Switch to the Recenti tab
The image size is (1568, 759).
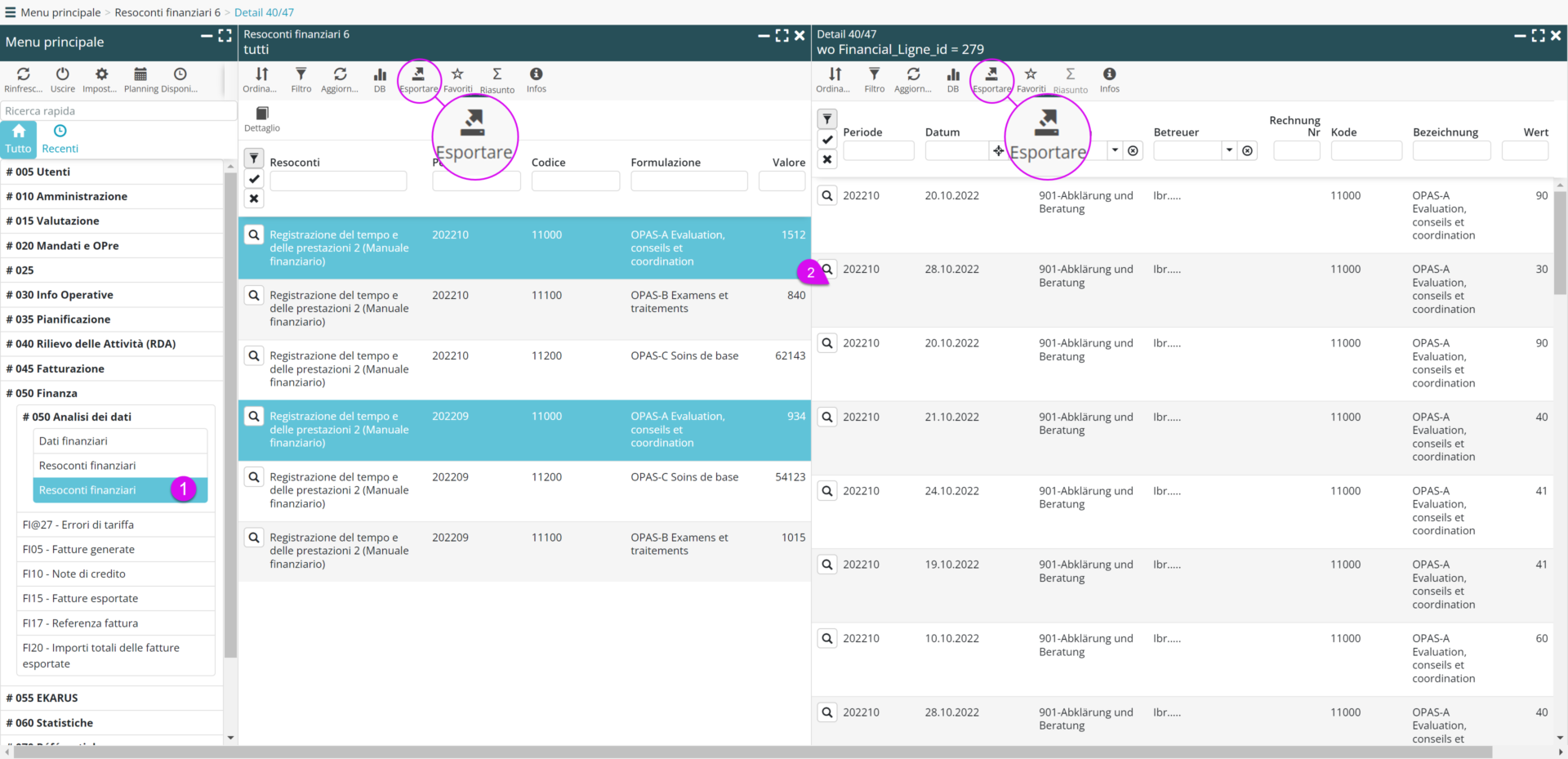point(60,138)
